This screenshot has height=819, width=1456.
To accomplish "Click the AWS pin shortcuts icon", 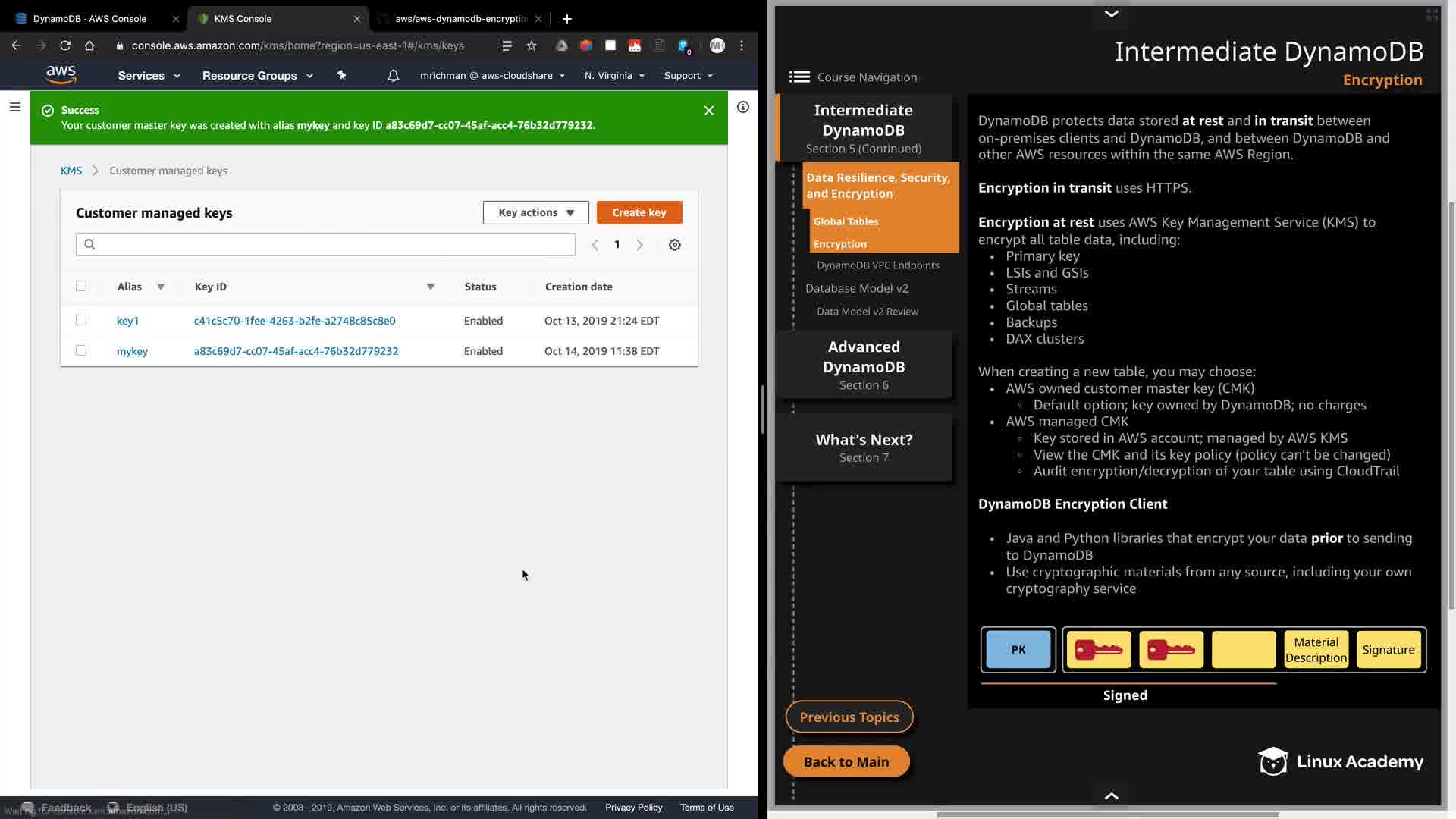I will click(341, 75).
